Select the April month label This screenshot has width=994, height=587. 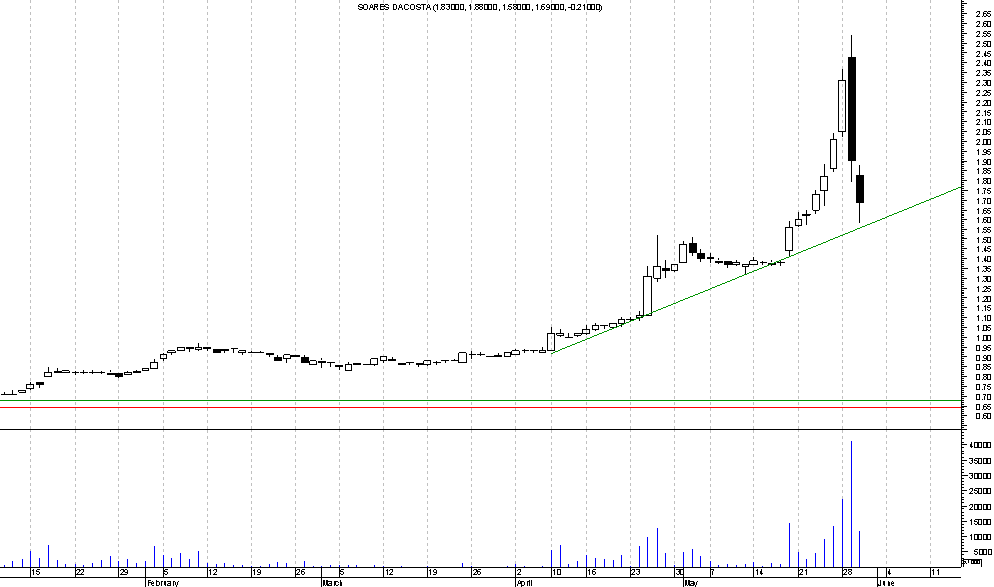(523, 583)
